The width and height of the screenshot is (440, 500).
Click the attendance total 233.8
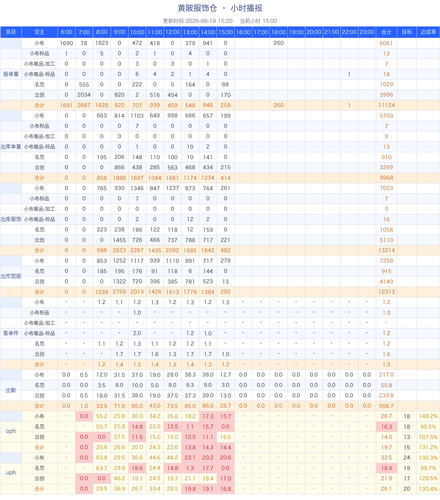[386, 395]
